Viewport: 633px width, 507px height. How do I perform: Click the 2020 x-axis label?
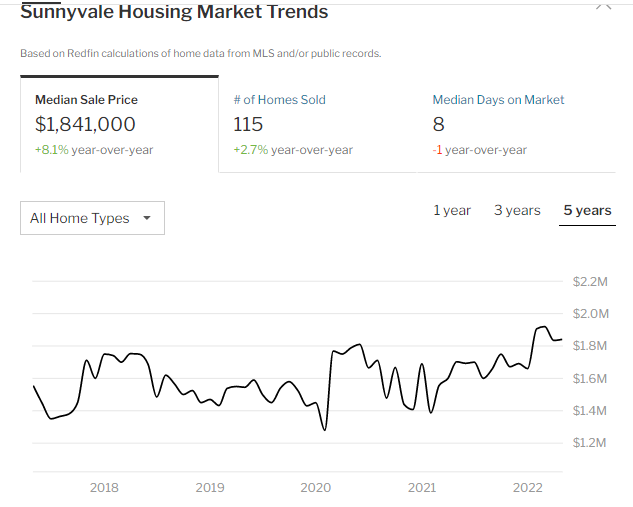click(x=316, y=488)
